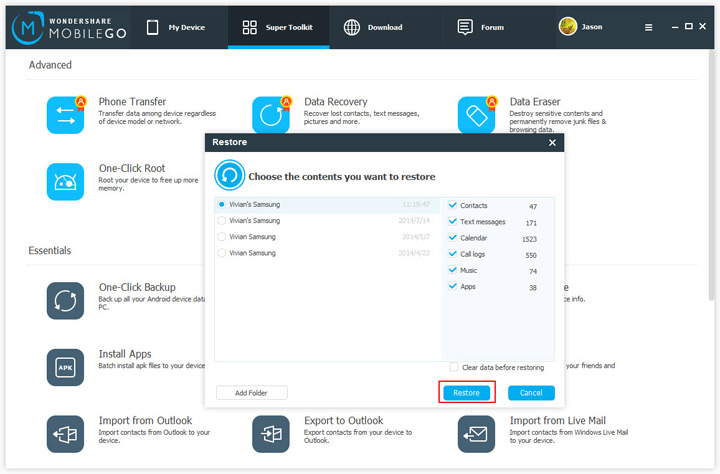Screen dimensions: 720x474
Task: Click the Export to Outlook icon
Action: tap(271, 433)
